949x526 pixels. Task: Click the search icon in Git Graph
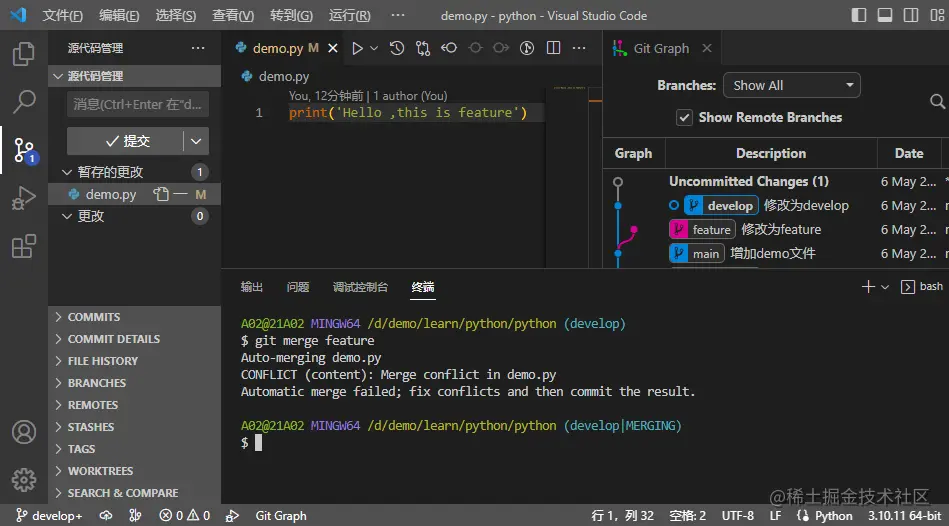[937, 101]
